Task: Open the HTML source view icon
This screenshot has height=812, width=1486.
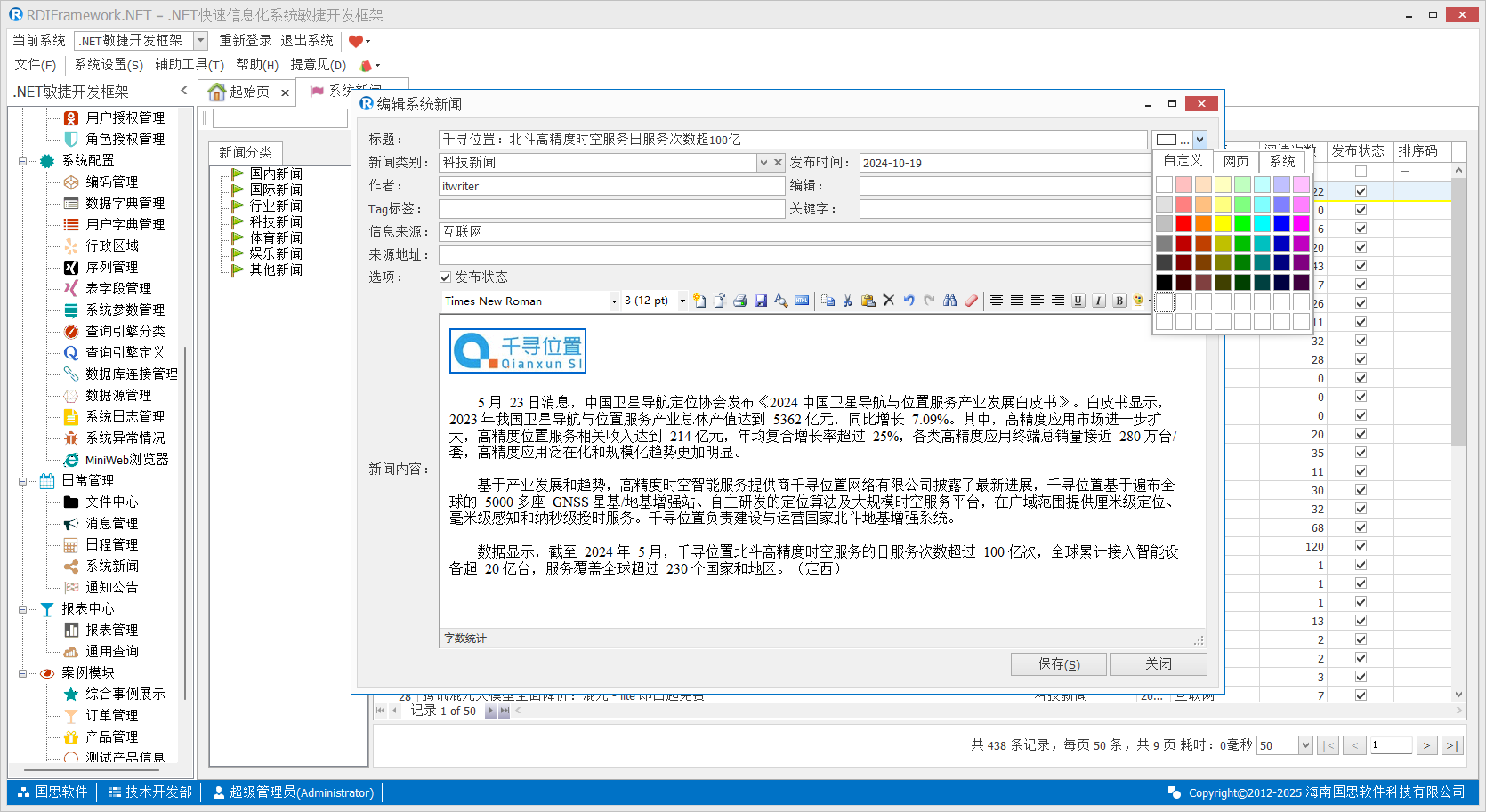Action: pyautogui.click(x=802, y=301)
